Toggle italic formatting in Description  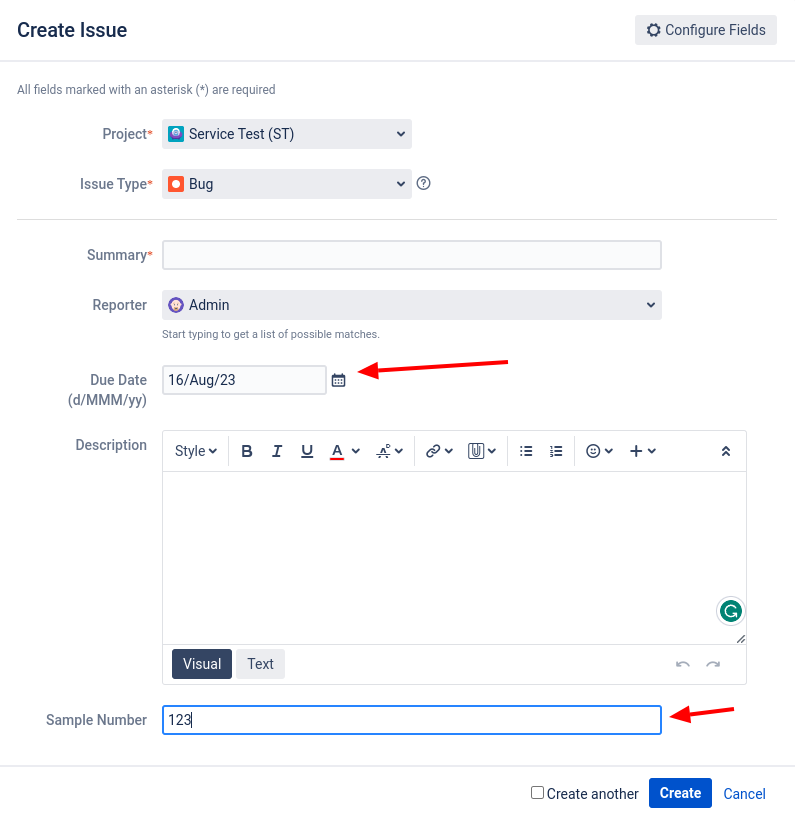tap(277, 451)
